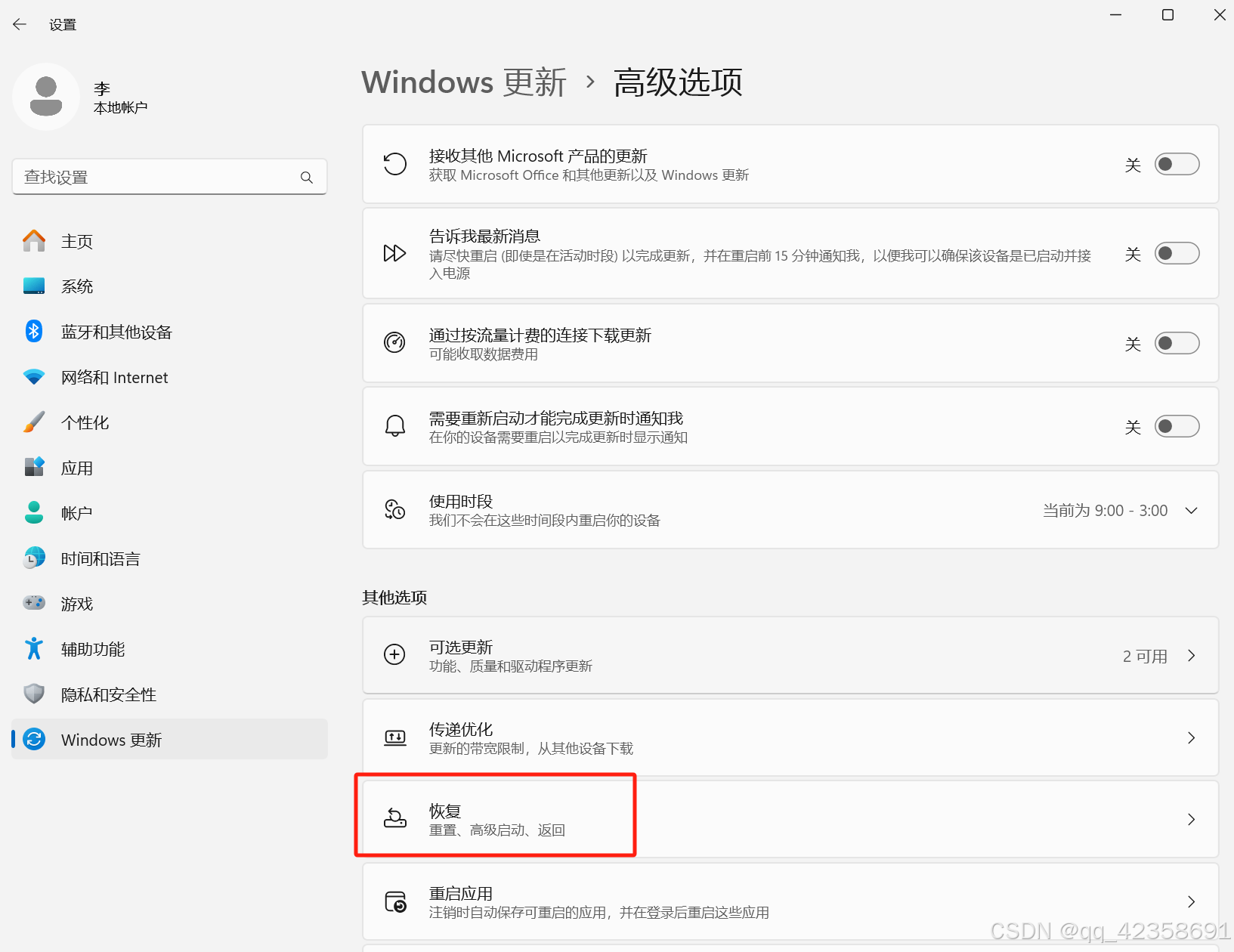Click the clock globe icon for 时间和语言
The width and height of the screenshot is (1234, 952).
34,558
